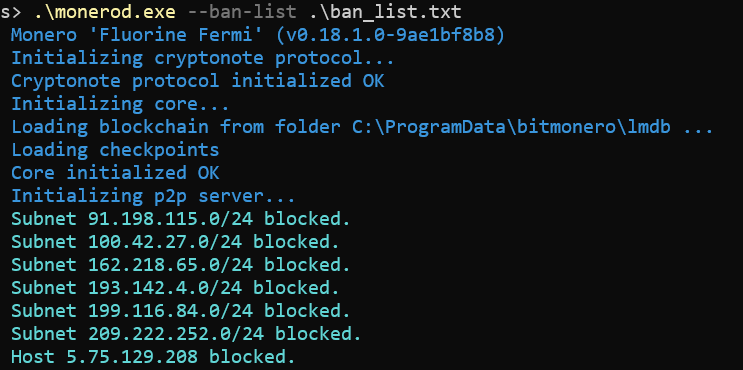Screen dimensions: 743x370
Task: Click the command prompt "s>" marker
Action: (11, 13)
